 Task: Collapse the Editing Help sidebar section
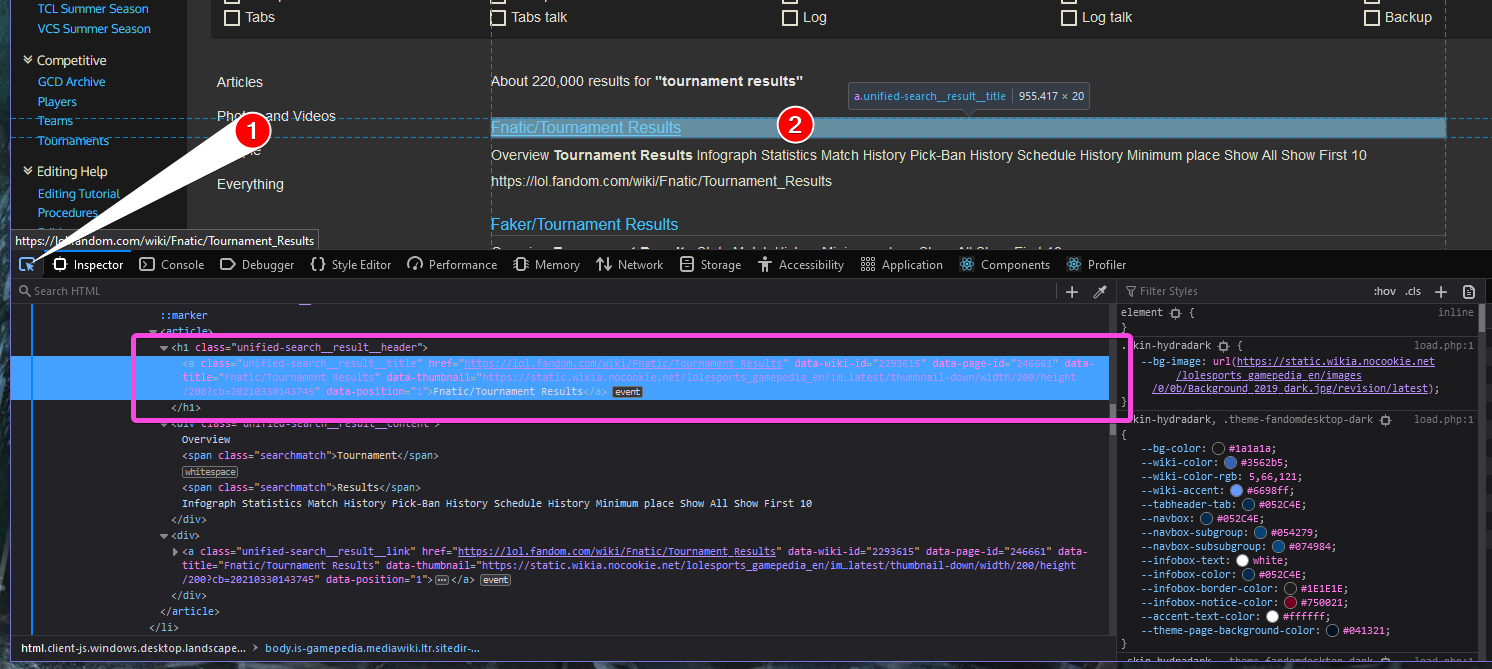[x=28, y=171]
